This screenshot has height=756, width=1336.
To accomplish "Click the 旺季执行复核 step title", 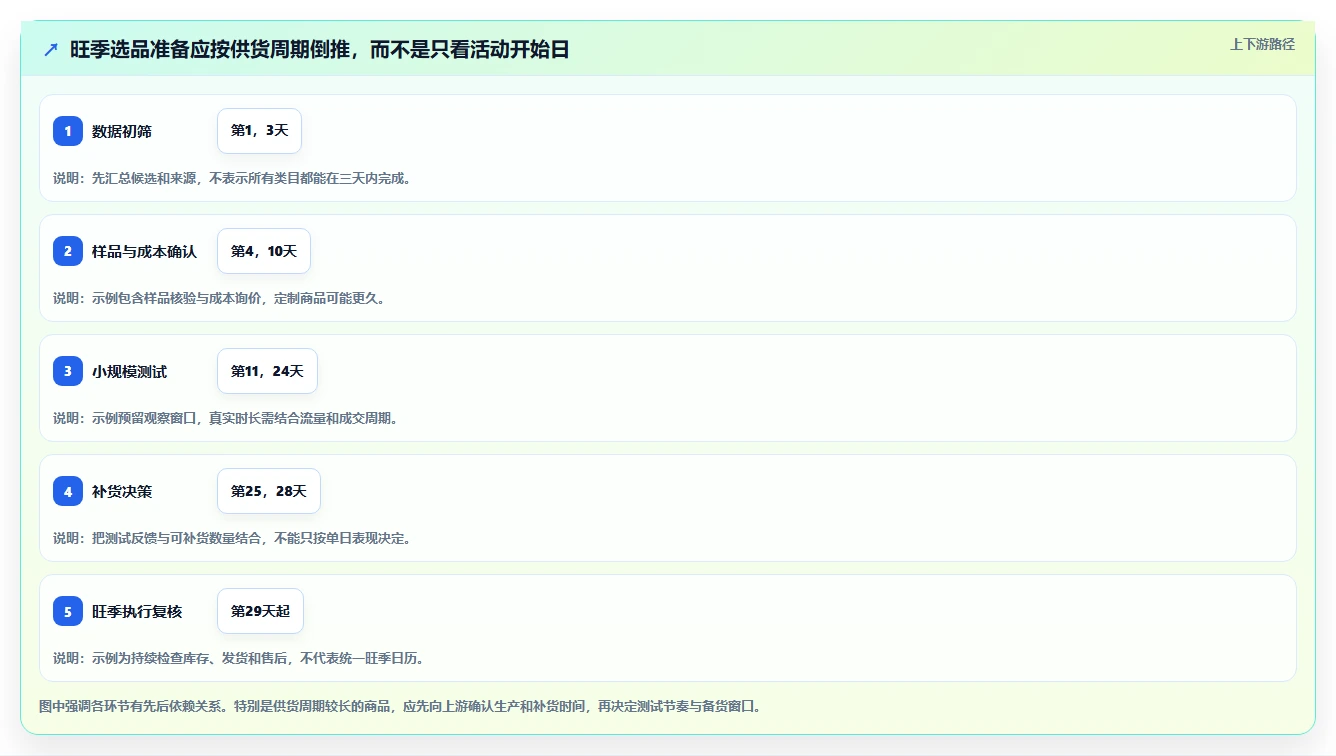I will (137, 611).
